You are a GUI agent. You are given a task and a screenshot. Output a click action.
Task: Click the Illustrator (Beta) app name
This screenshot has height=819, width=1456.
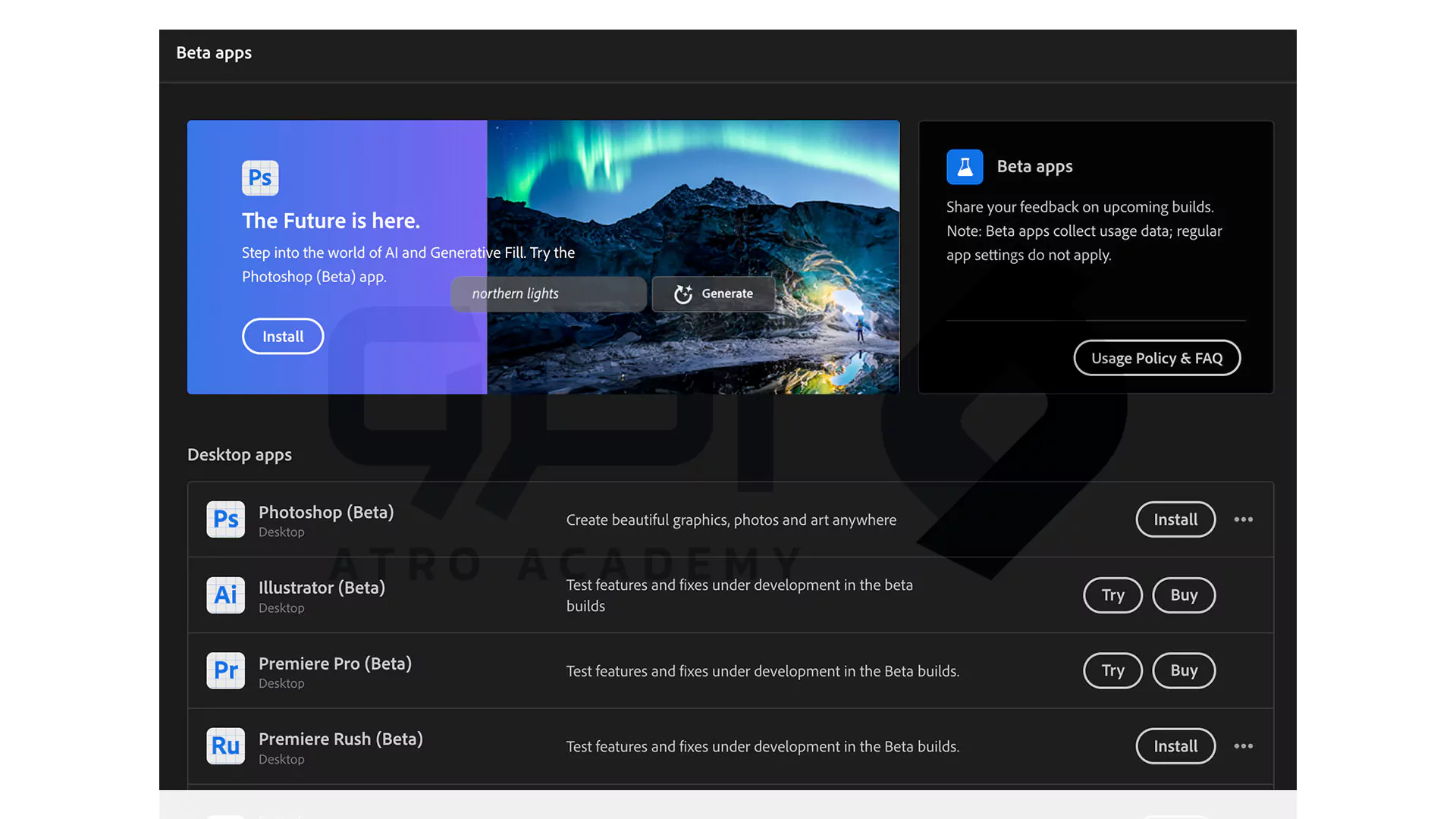pos(322,588)
